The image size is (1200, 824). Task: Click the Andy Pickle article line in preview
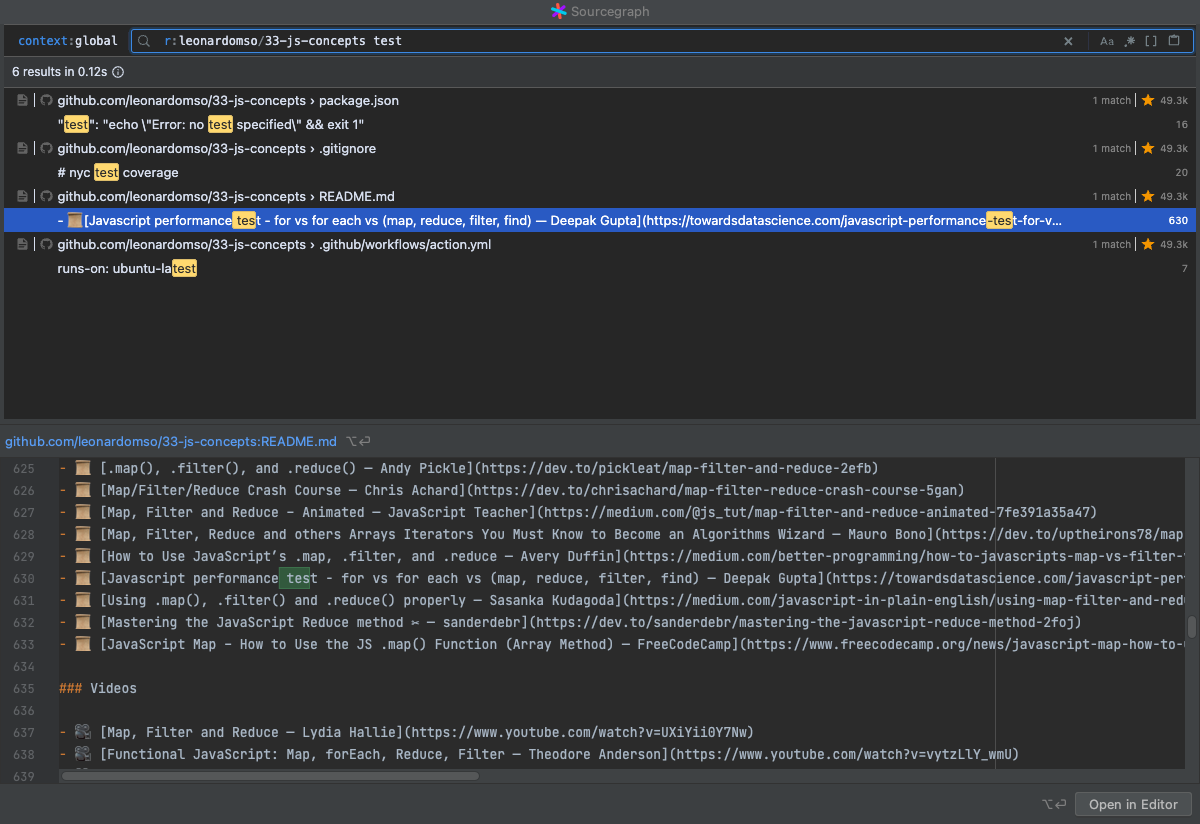(x=469, y=468)
